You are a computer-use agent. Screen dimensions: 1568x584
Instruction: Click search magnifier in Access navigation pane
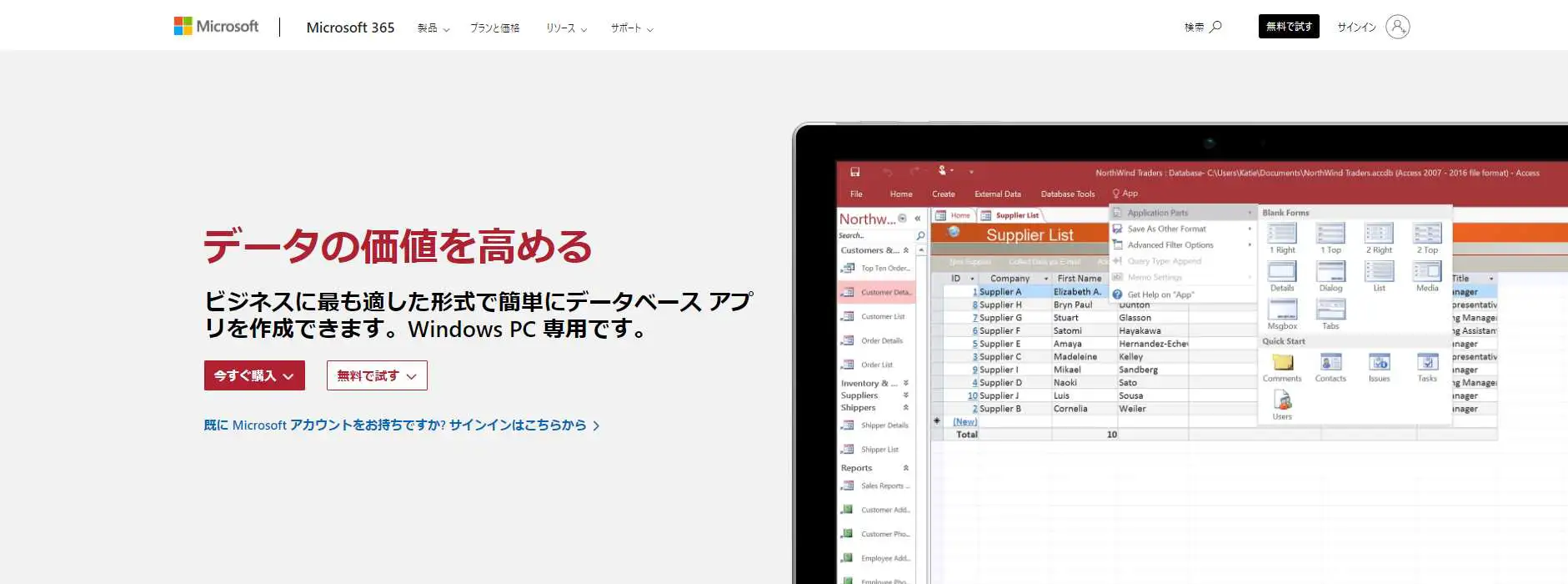pos(920,236)
